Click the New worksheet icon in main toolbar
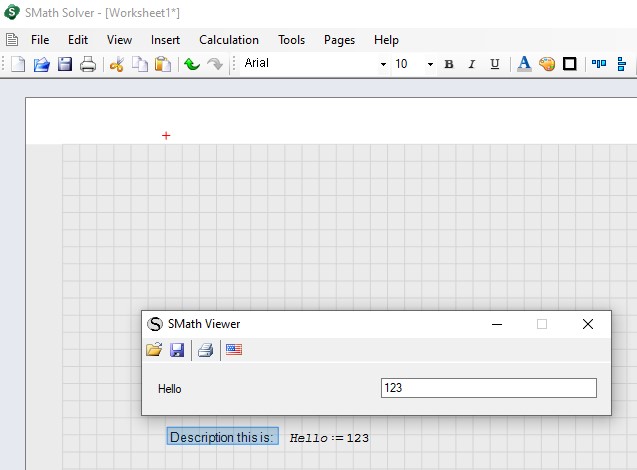Image resolution: width=637 pixels, height=470 pixels. (x=18, y=64)
